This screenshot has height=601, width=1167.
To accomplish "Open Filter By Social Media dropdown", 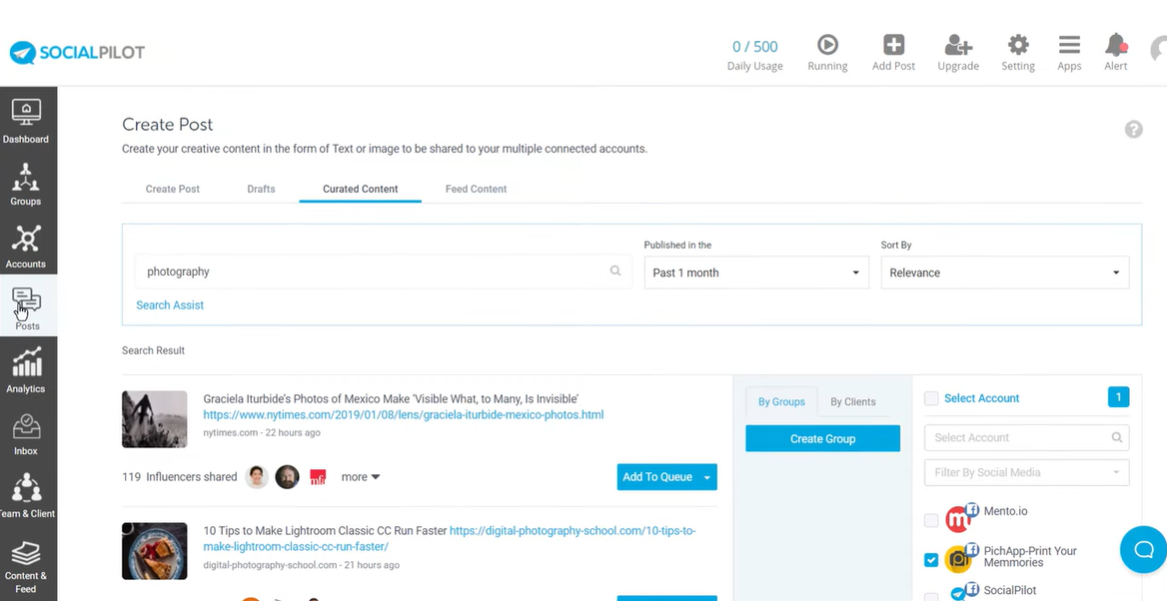I will coord(1026,472).
